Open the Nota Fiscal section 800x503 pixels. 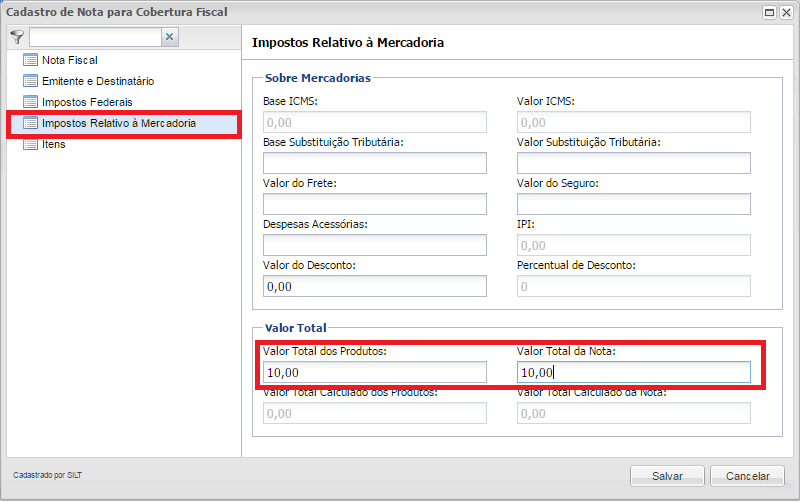click(x=69, y=60)
